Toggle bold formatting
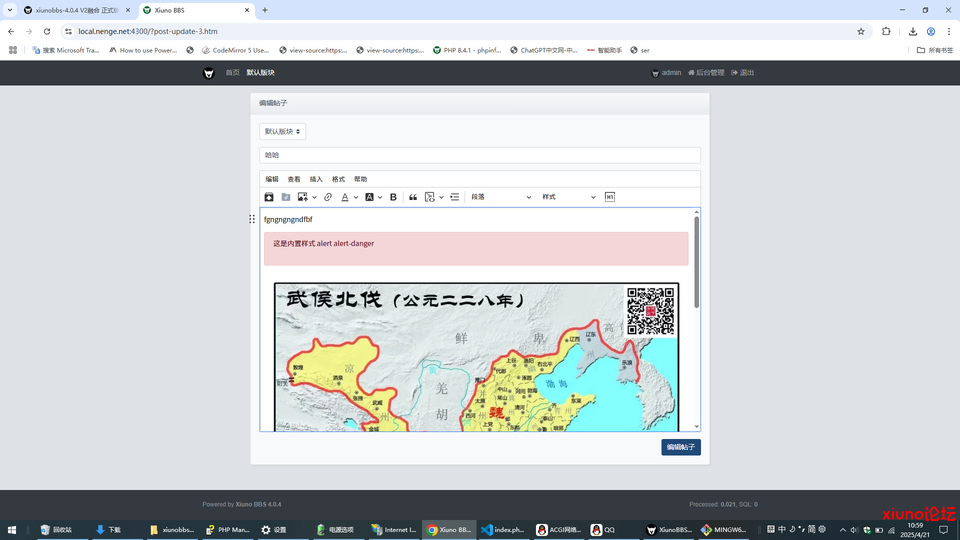Screen dimensions: 960x540 tap(394, 197)
